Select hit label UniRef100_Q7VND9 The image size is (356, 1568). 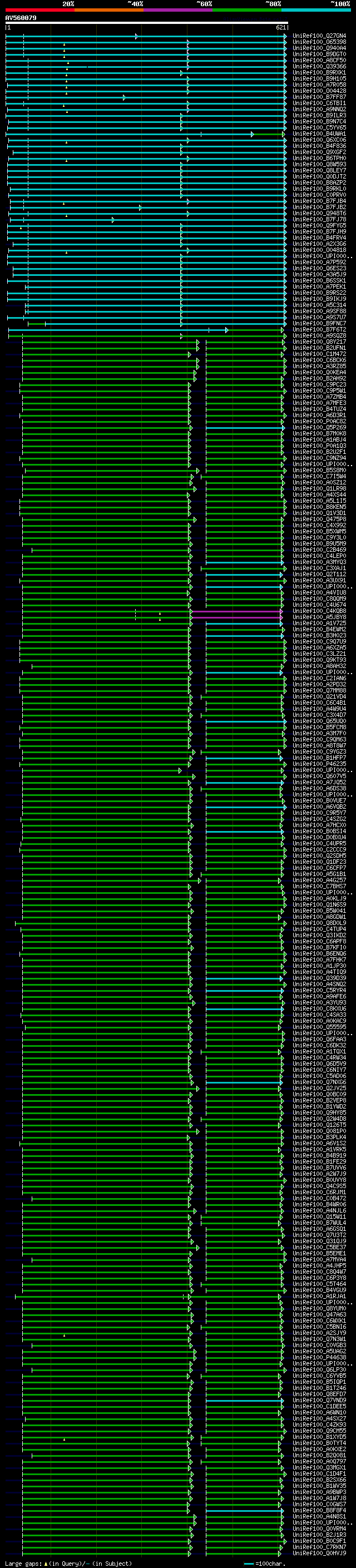tap(319, 1400)
